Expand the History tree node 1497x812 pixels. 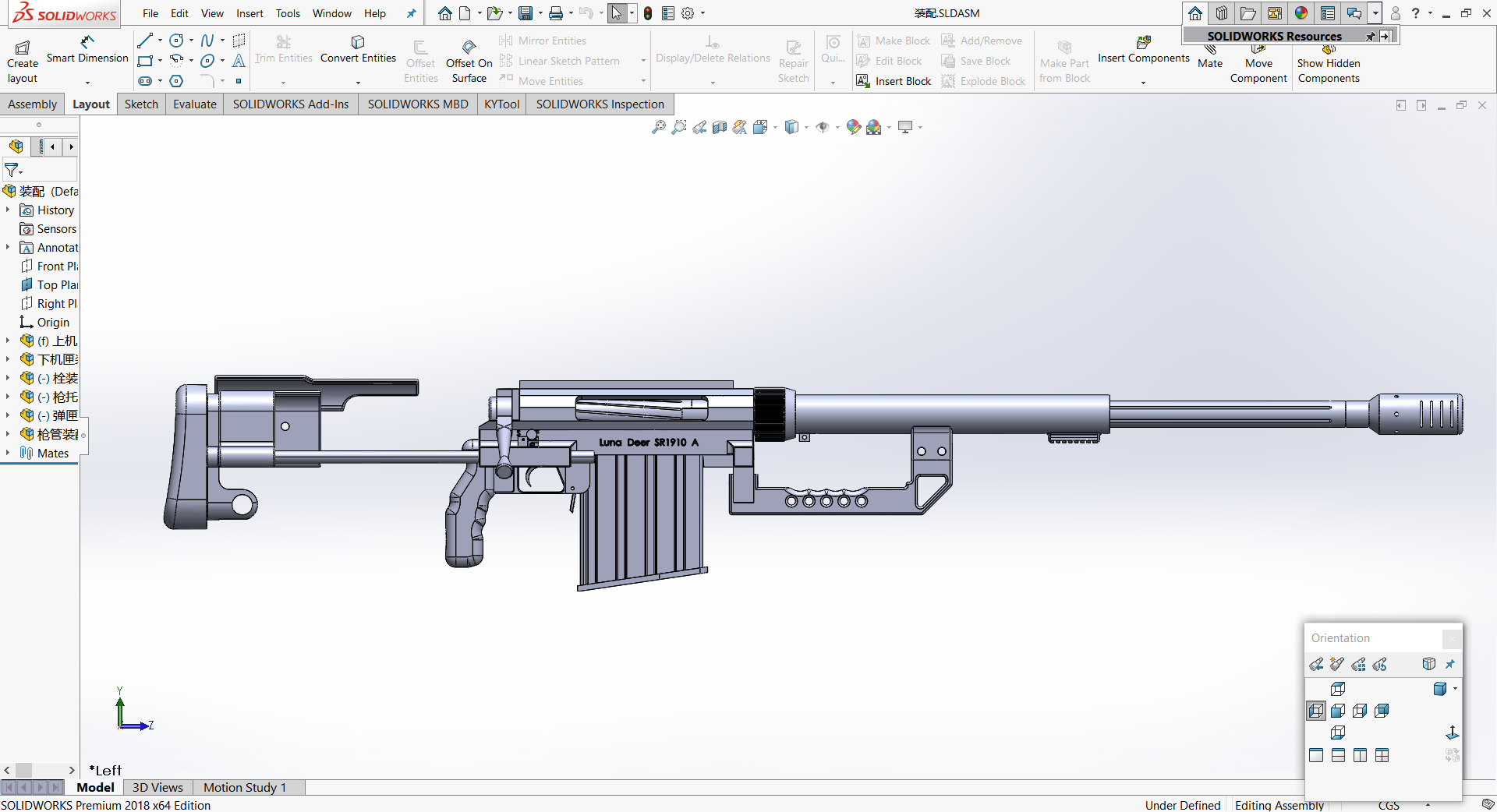pos(8,210)
